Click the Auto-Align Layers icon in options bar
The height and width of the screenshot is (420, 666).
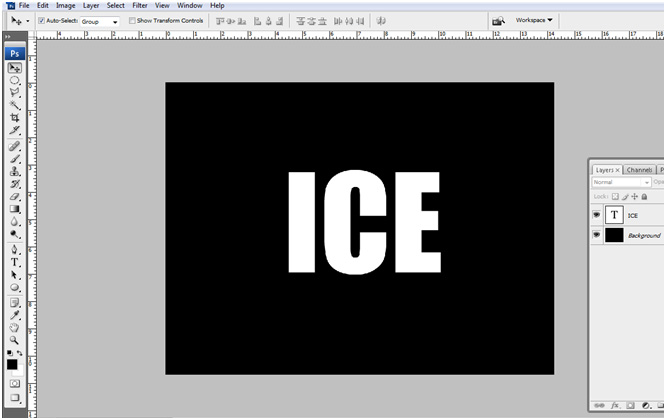[x=381, y=20]
